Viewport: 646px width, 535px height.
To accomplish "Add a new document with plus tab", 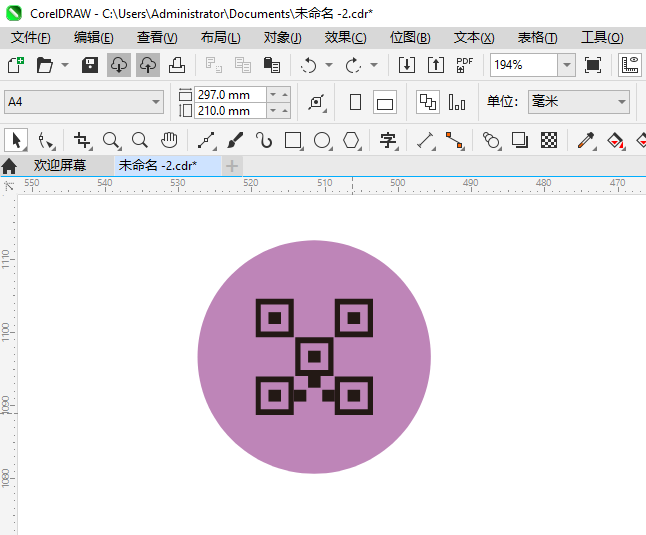I will pos(232,166).
